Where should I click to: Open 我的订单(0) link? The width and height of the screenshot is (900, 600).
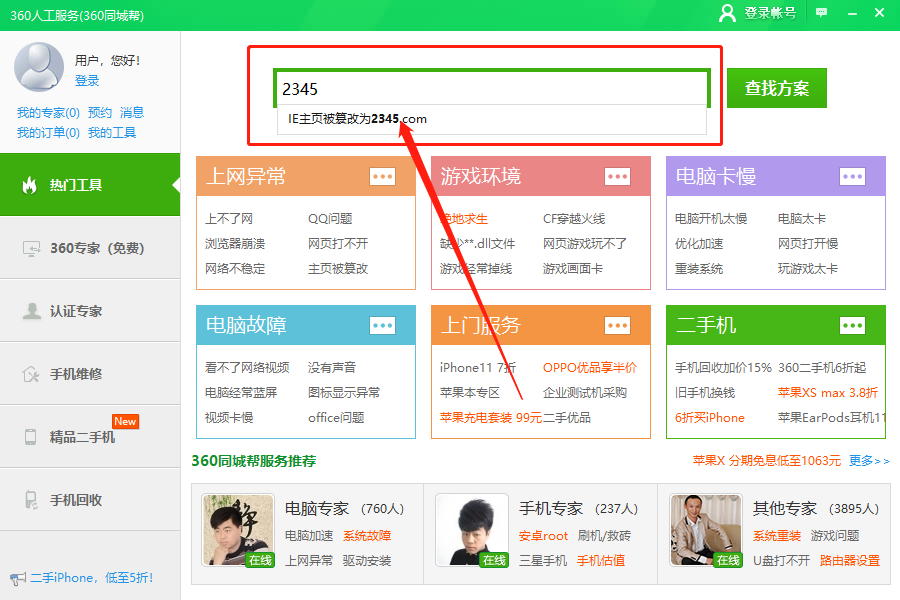click(x=48, y=133)
